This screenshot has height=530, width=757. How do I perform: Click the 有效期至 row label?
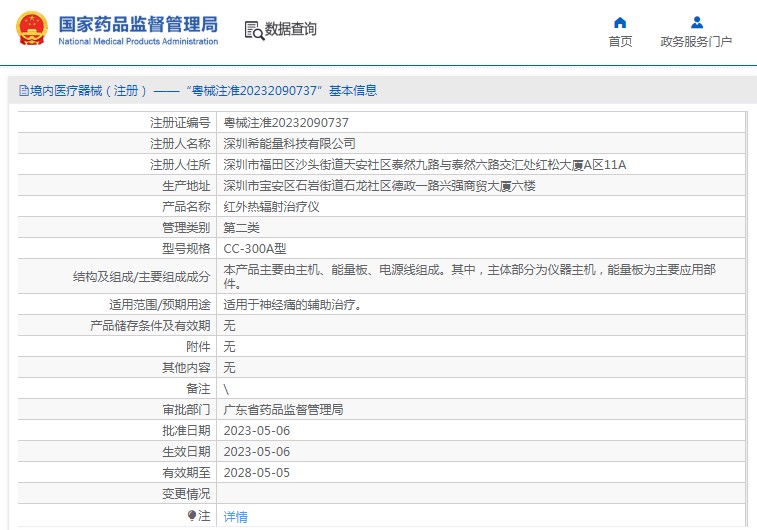tap(186, 473)
